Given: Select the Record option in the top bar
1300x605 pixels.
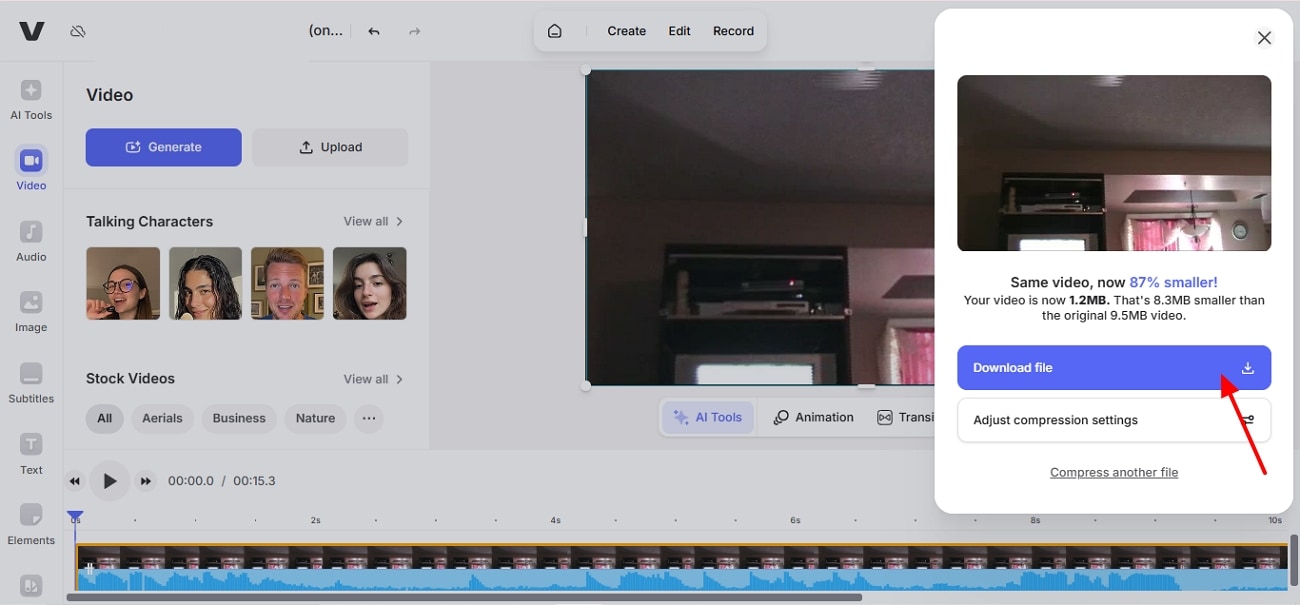Looking at the screenshot, I should click(x=733, y=30).
